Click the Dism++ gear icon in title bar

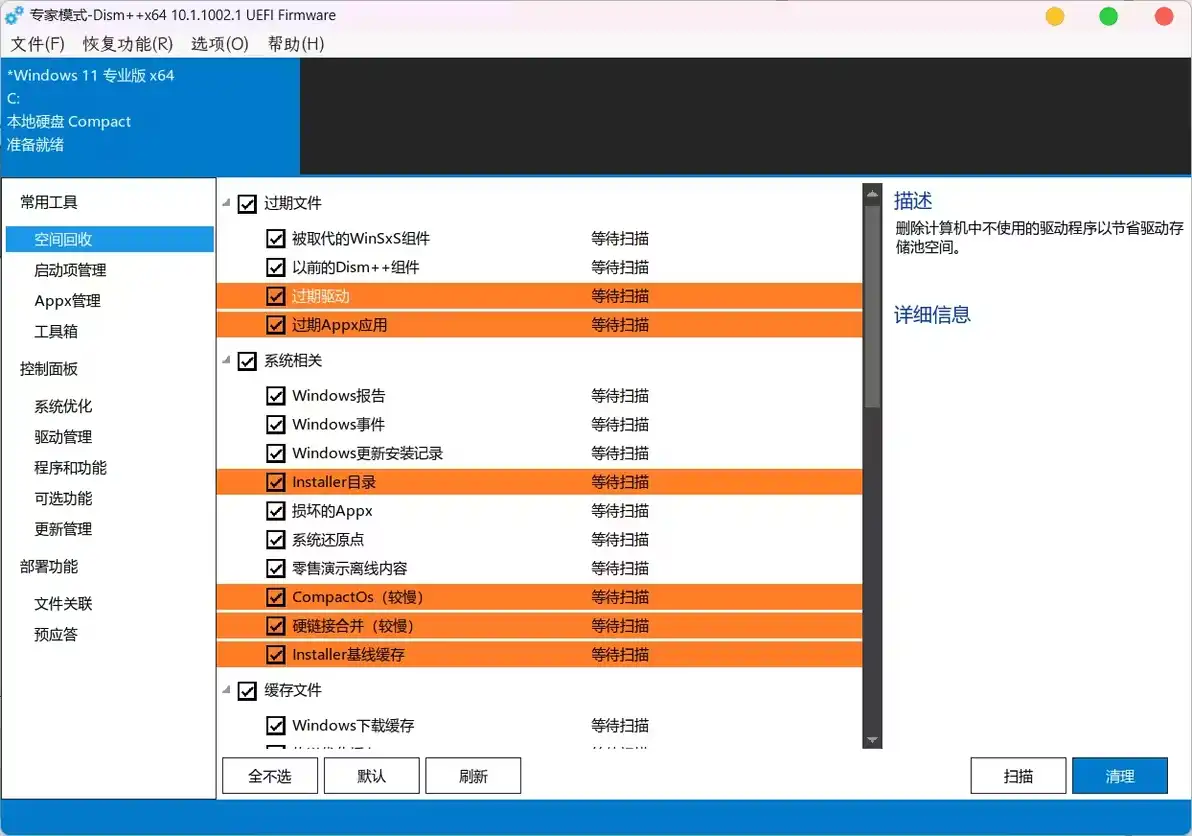click(15, 16)
